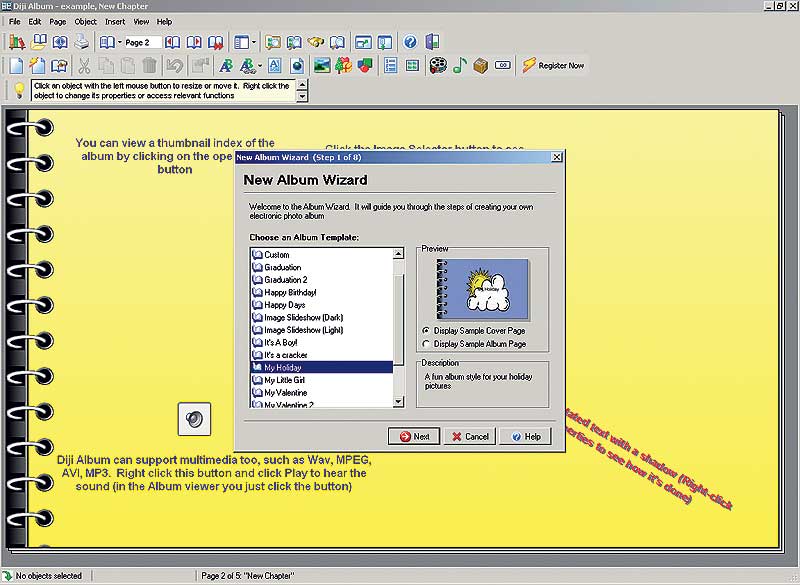
Task: Select the Custom album template
Action: [322, 255]
